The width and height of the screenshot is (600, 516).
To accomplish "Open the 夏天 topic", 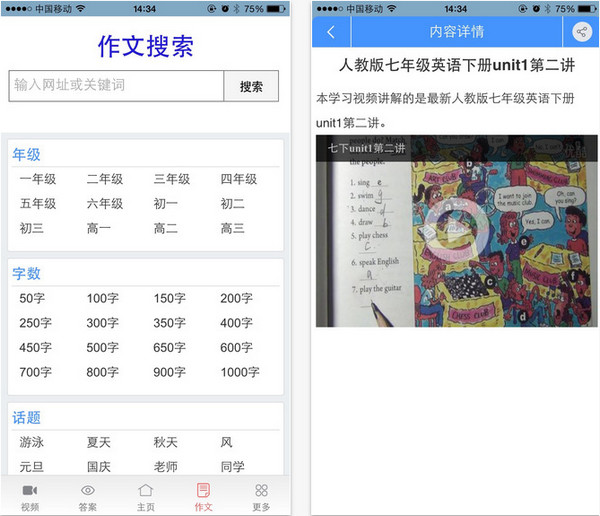I will tap(99, 443).
